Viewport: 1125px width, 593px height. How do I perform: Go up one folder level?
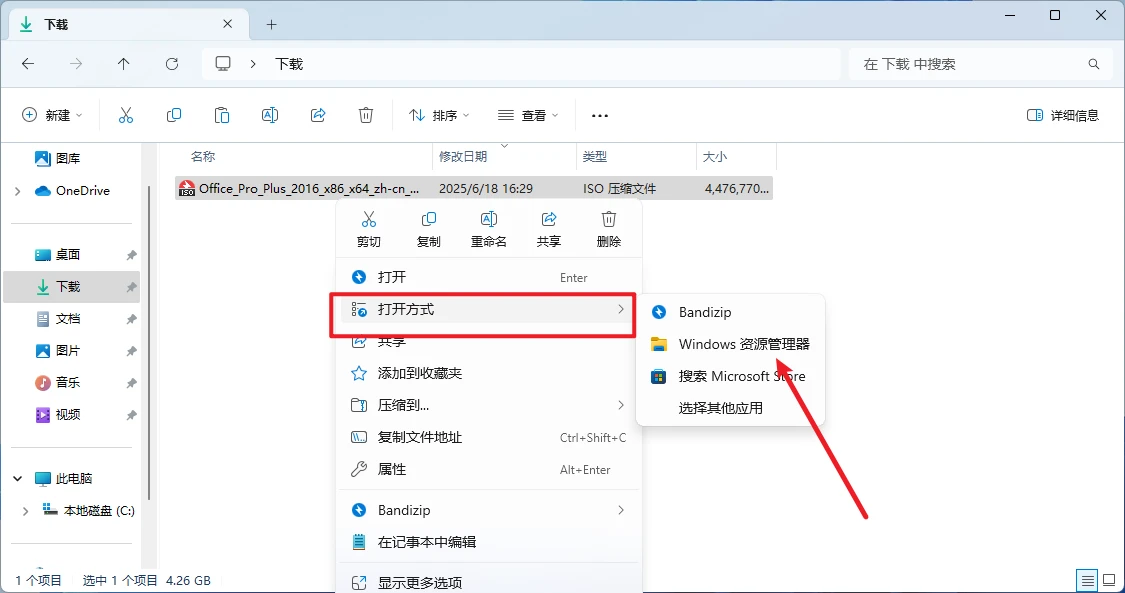[123, 64]
